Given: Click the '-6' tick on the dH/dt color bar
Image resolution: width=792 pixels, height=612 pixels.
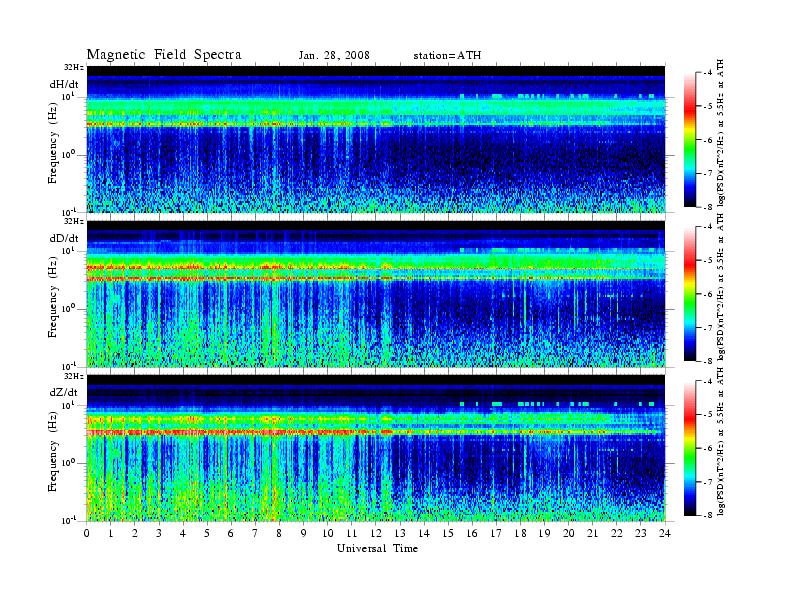Looking at the screenshot, I should pyautogui.click(x=708, y=140).
